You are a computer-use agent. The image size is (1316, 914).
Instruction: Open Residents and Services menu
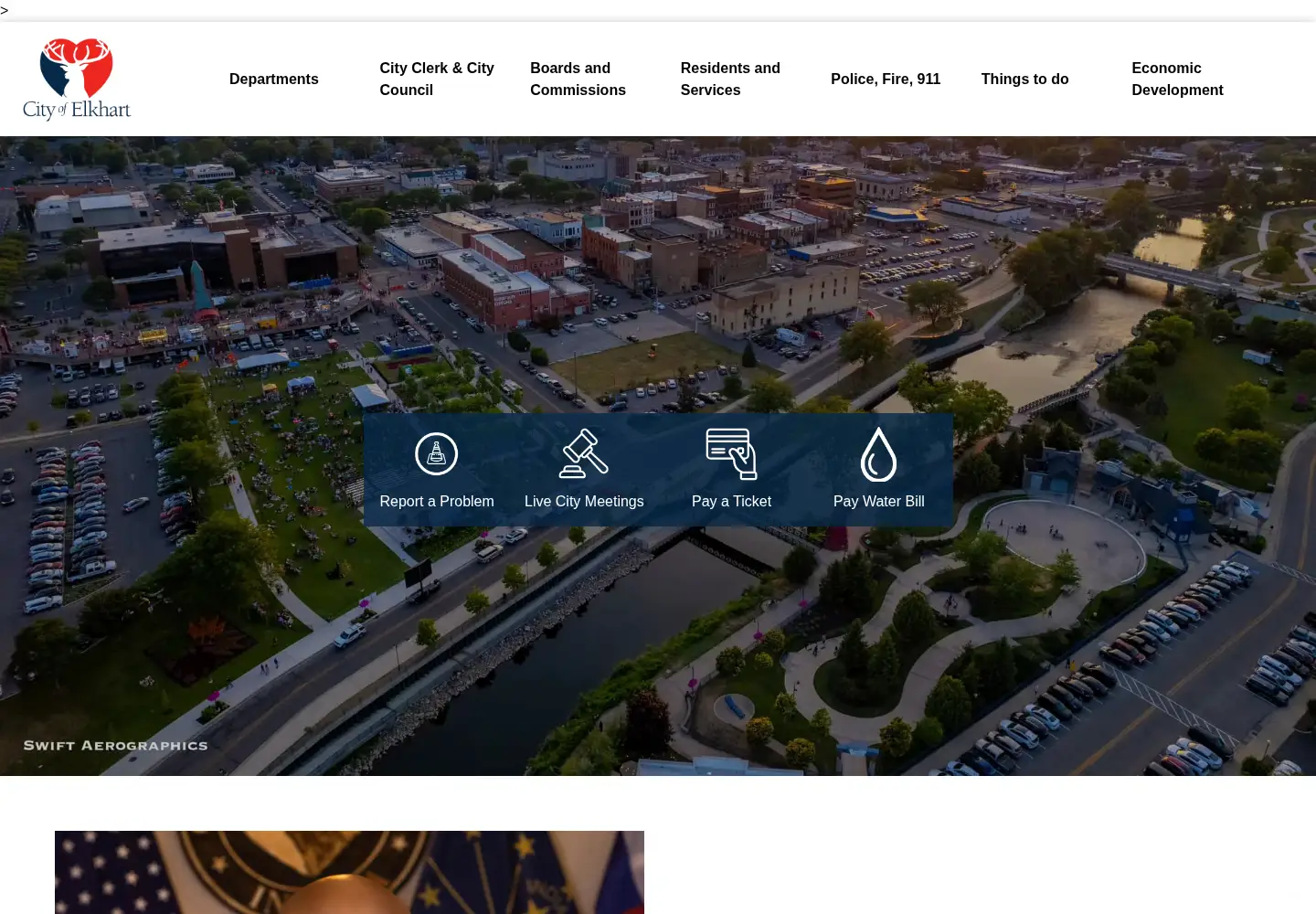click(730, 79)
